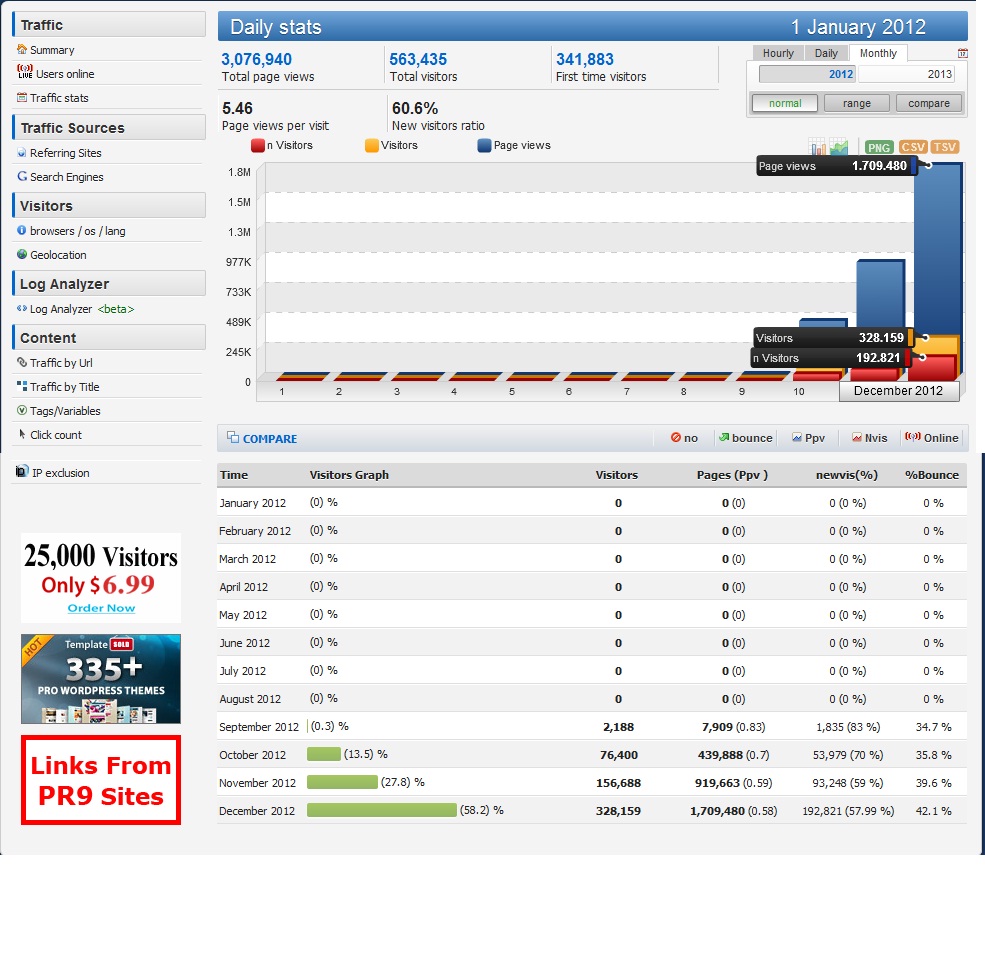985x959 pixels.
Task: Click the Tags/Variables icon
Action: [22, 410]
